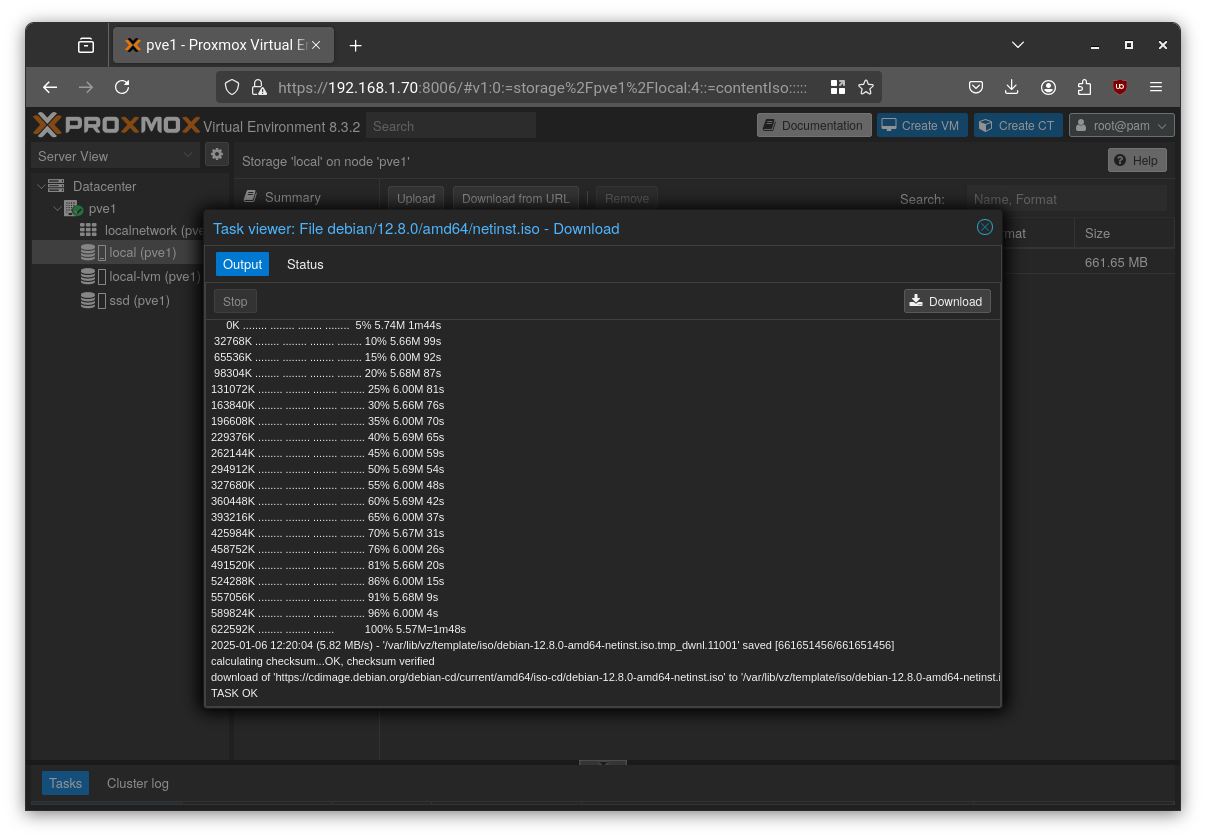
Task: Collapse the pve1 node in Server View
Action: pyautogui.click(x=57, y=208)
